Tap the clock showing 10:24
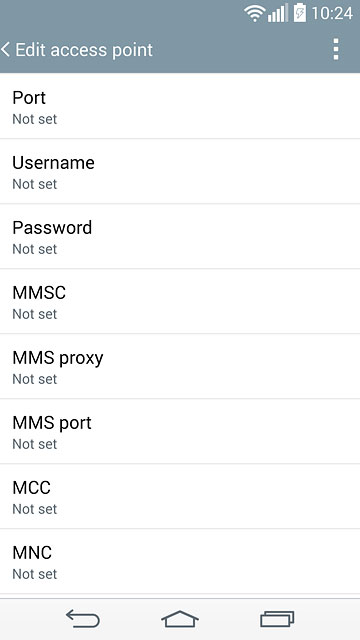The width and height of the screenshot is (360, 640). click(x=332, y=13)
